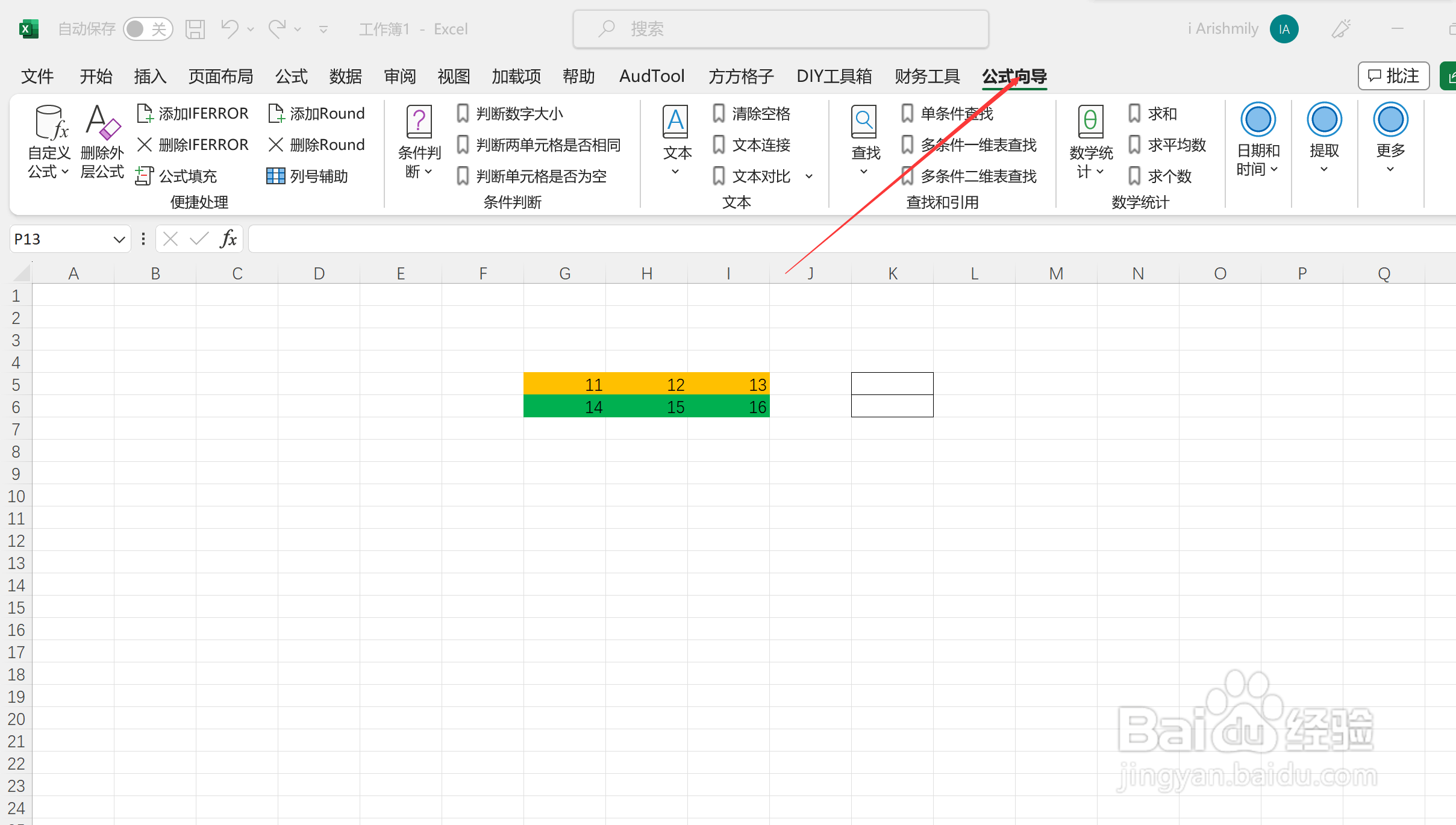Open the 查找 lookup tool
The height and width of the screenshot is (825, 1456).
pos(865,142)
